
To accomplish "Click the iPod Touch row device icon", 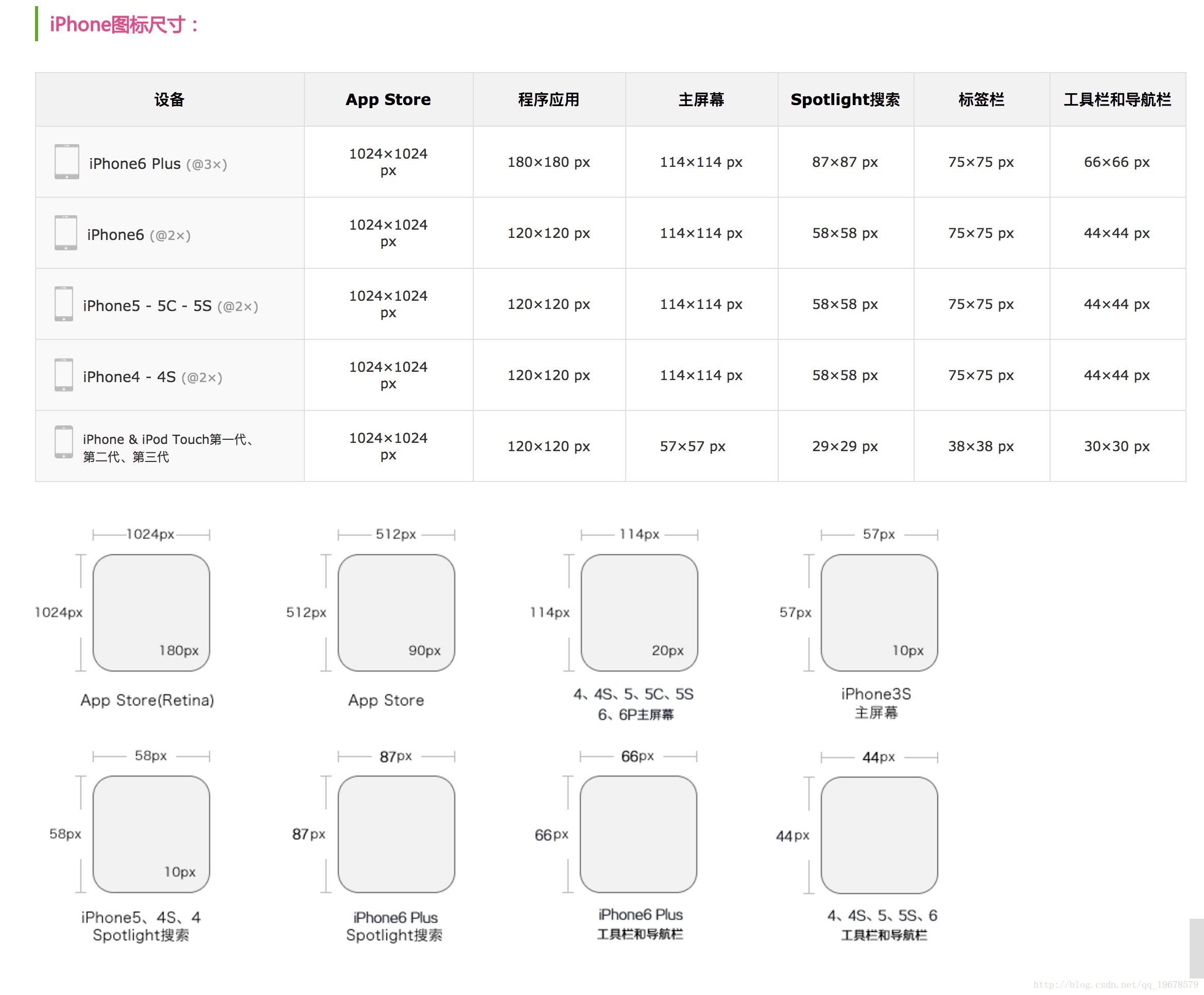I will point(64,442).
